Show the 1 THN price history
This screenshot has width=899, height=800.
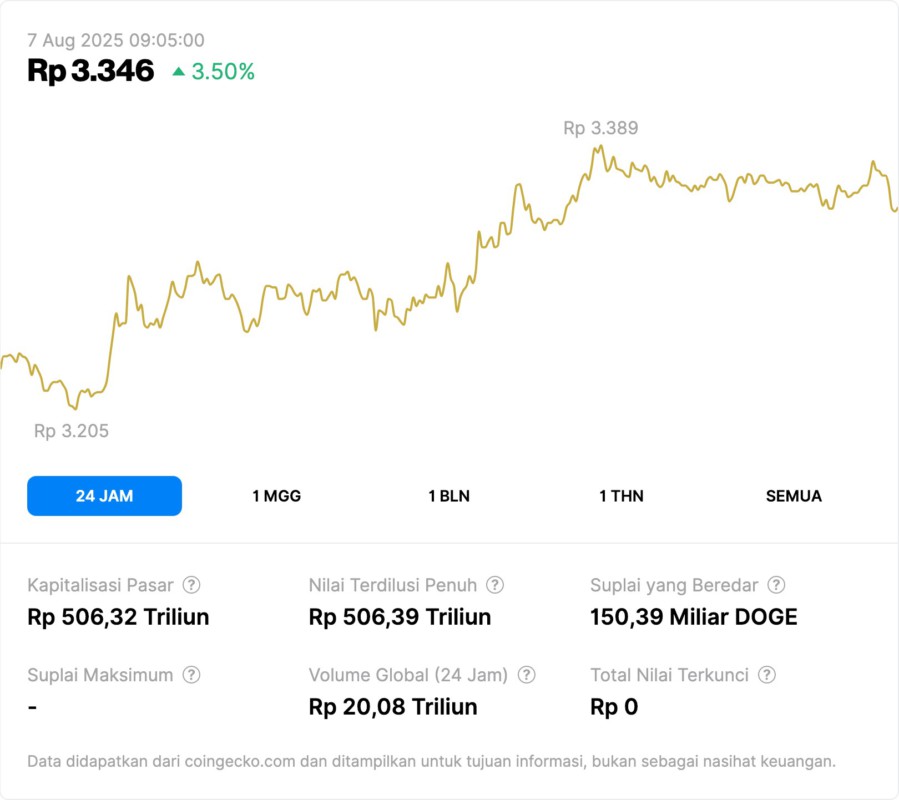click(x=621, y=496)
